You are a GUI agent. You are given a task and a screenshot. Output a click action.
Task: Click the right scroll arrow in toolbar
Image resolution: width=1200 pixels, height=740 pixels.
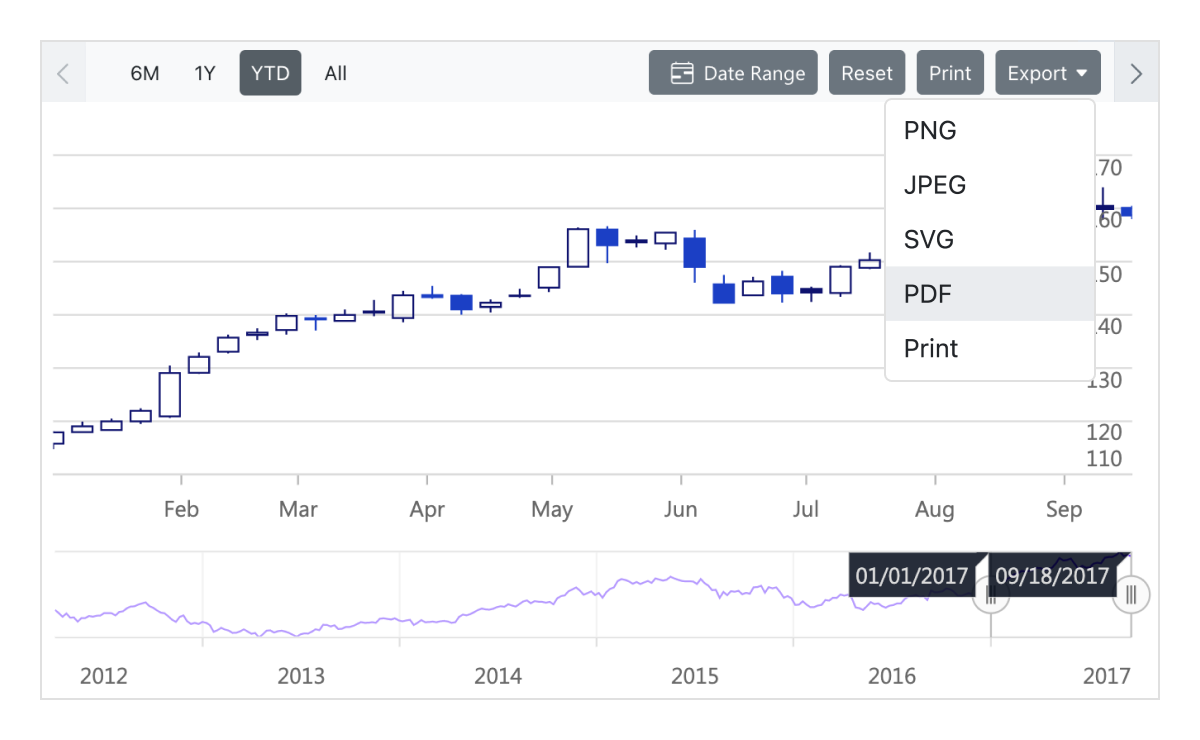pyautogui.click(x=1136, y=73)
